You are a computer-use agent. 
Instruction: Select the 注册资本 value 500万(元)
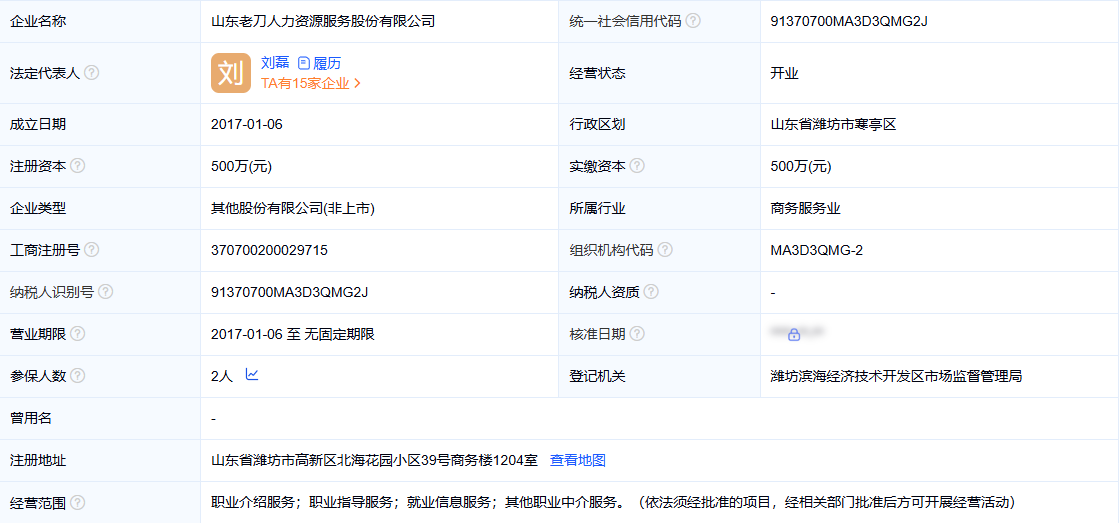[241, 166]
